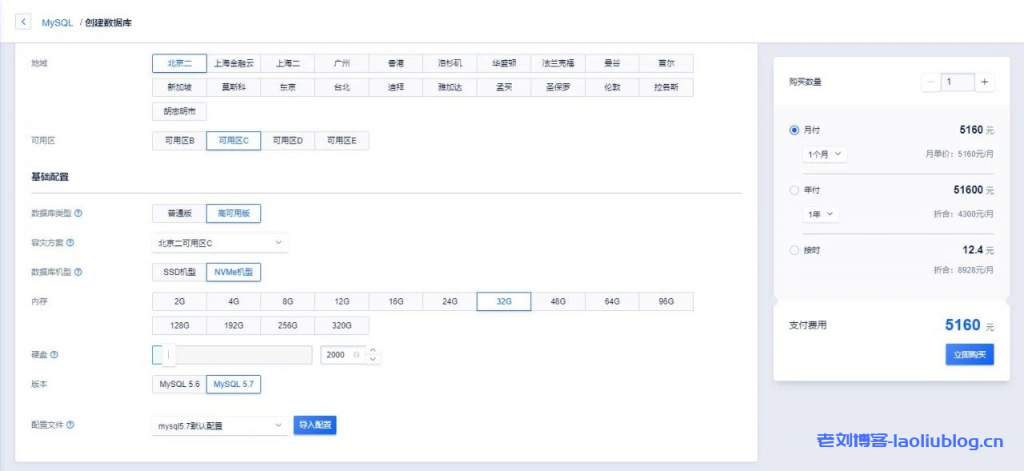Viewport: 1024px width, 471px height.
Task: Click the disk size 2000 input field
Action: [340, 355]
